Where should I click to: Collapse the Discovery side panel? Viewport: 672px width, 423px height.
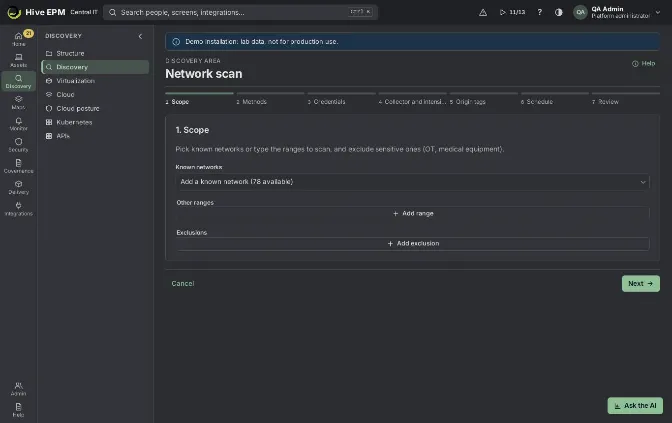click(140, 36)
